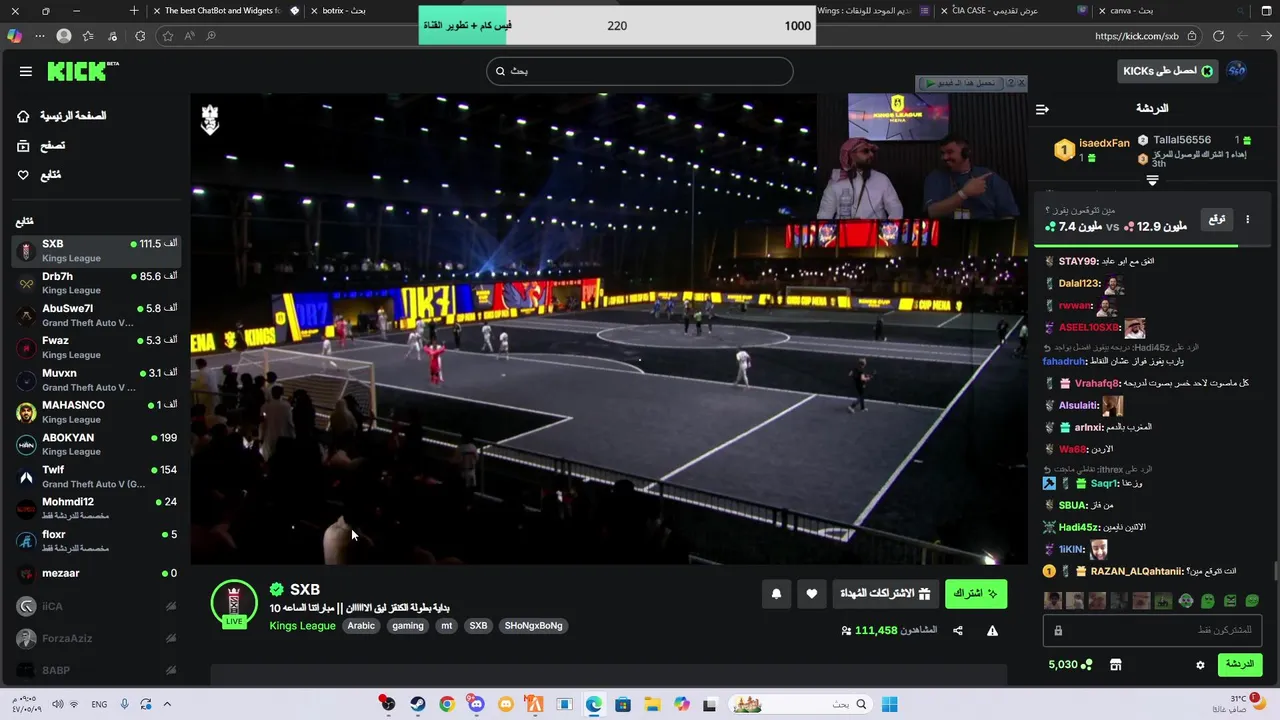The image size is (1280, 720).
Task: Open the chat settings gear icon
Action: [x=1200, y=665]
